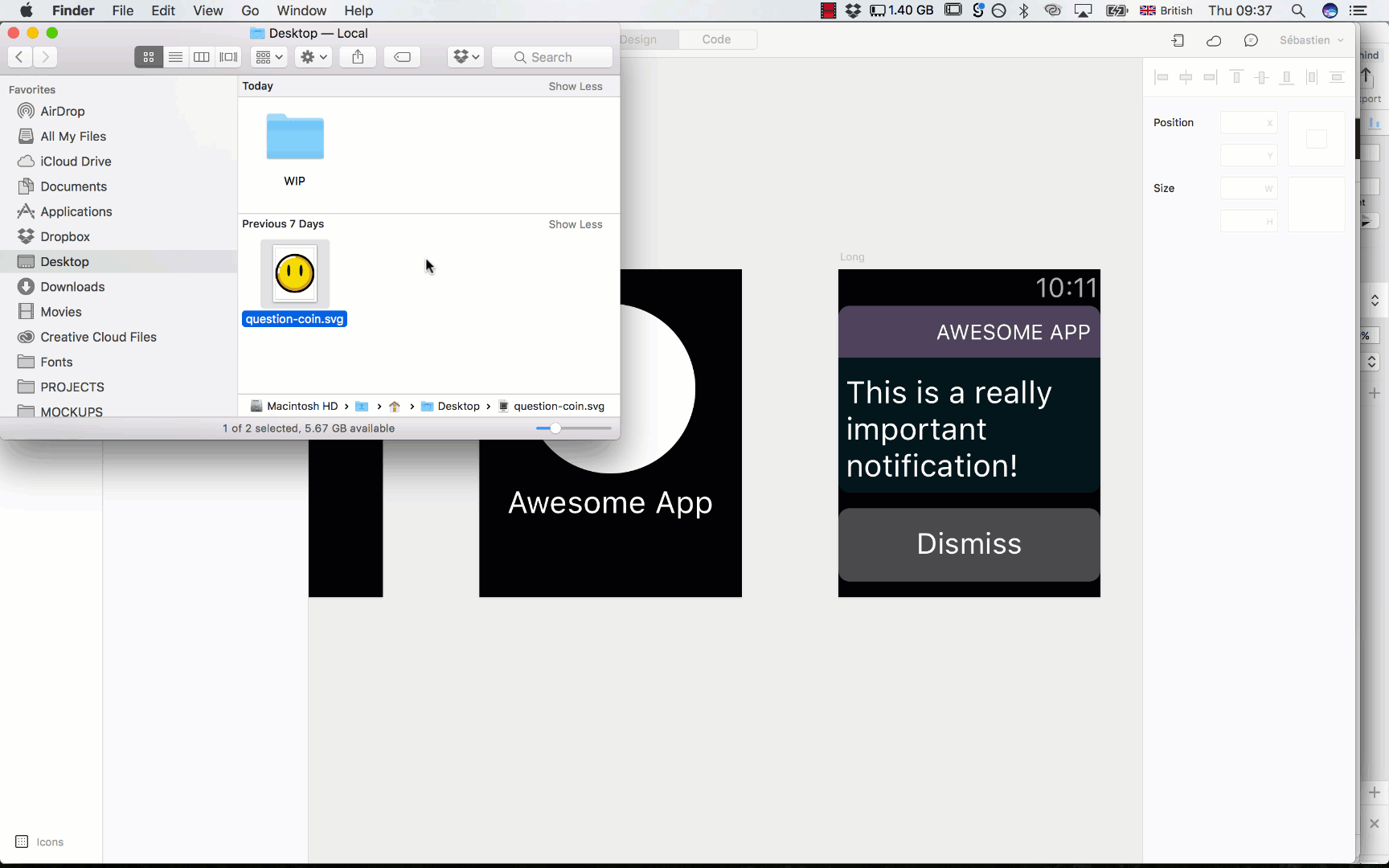The height and width of the screenshot is (868, 1389).
Task: Click the Bluetooth menu bar icon
Action: tap(1023, 10)
